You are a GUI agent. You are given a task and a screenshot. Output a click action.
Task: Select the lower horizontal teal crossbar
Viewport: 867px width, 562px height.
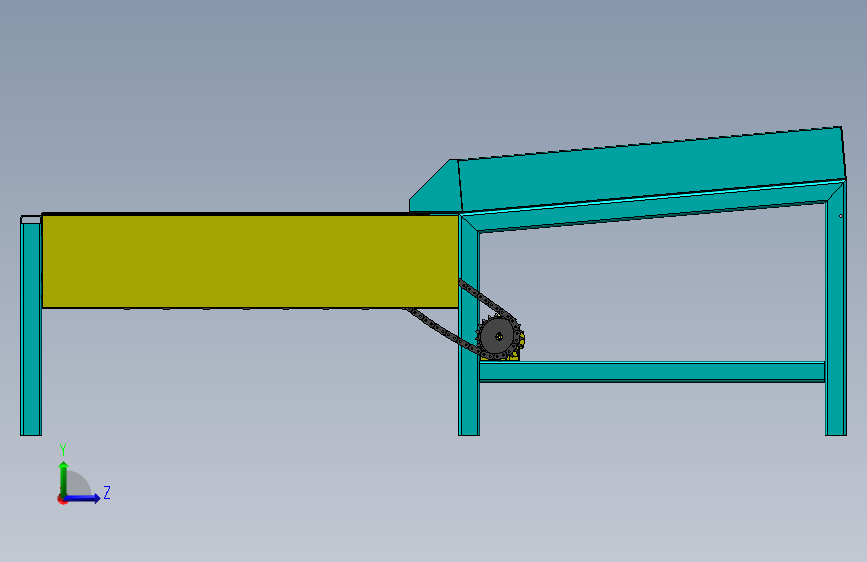coord(652,372)
